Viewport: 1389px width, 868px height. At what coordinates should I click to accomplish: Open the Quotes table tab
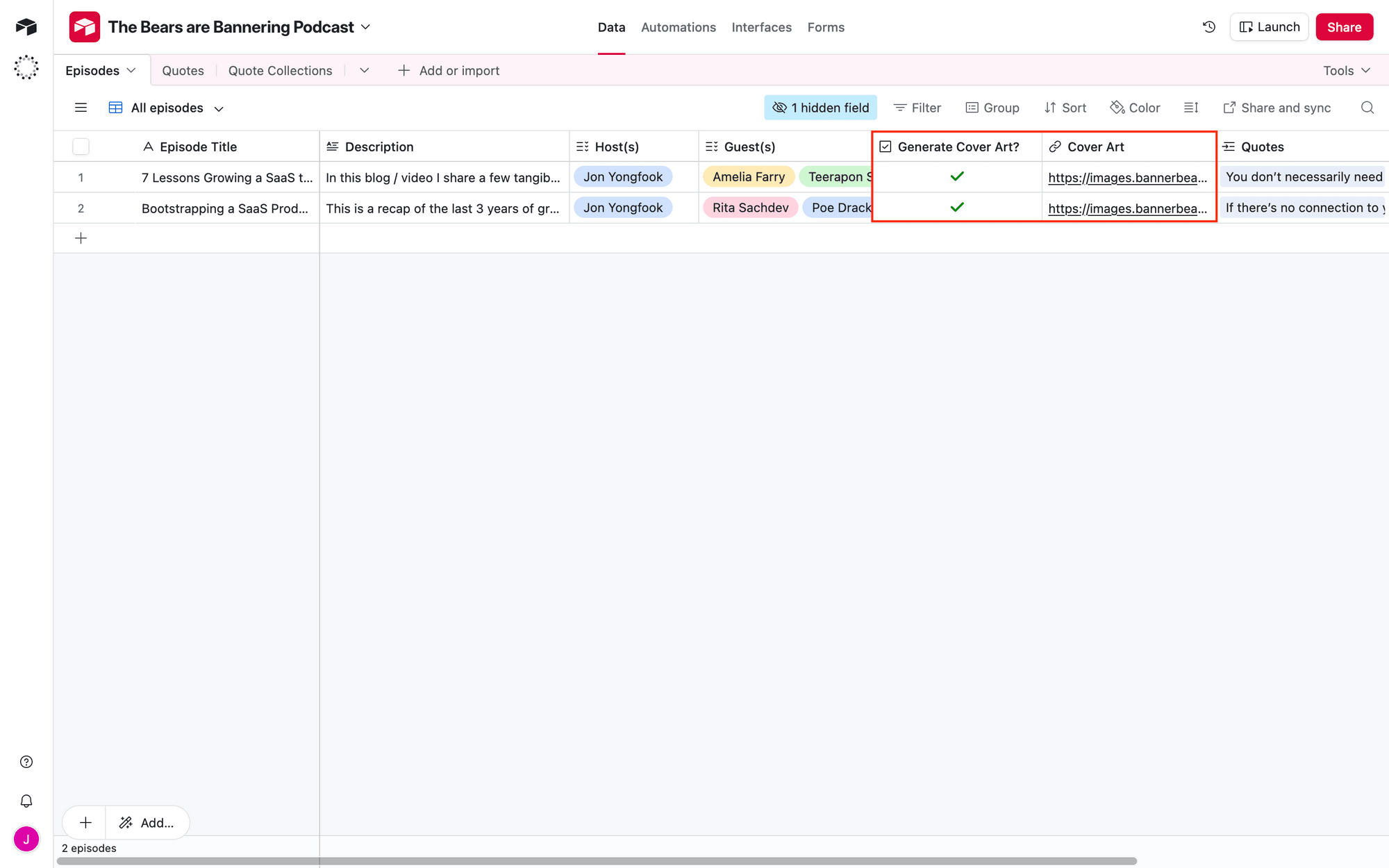coord(183,71)
